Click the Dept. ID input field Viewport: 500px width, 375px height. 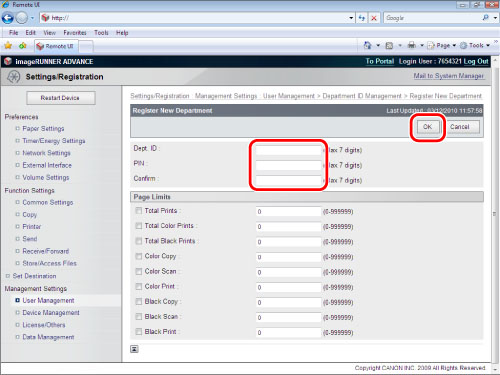pos(288,150)
